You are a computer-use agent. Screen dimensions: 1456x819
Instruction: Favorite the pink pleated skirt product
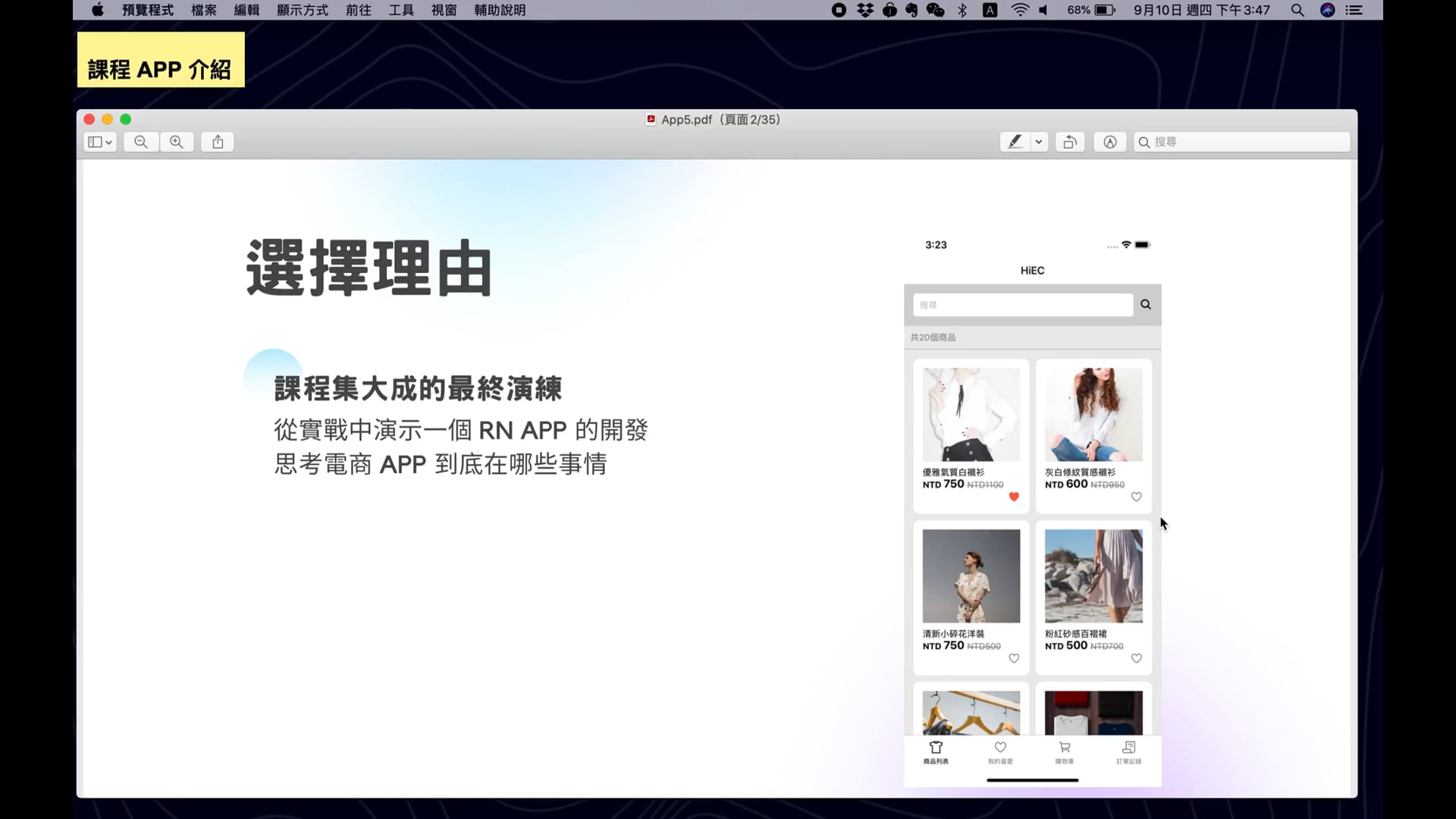click(1137, 658)
